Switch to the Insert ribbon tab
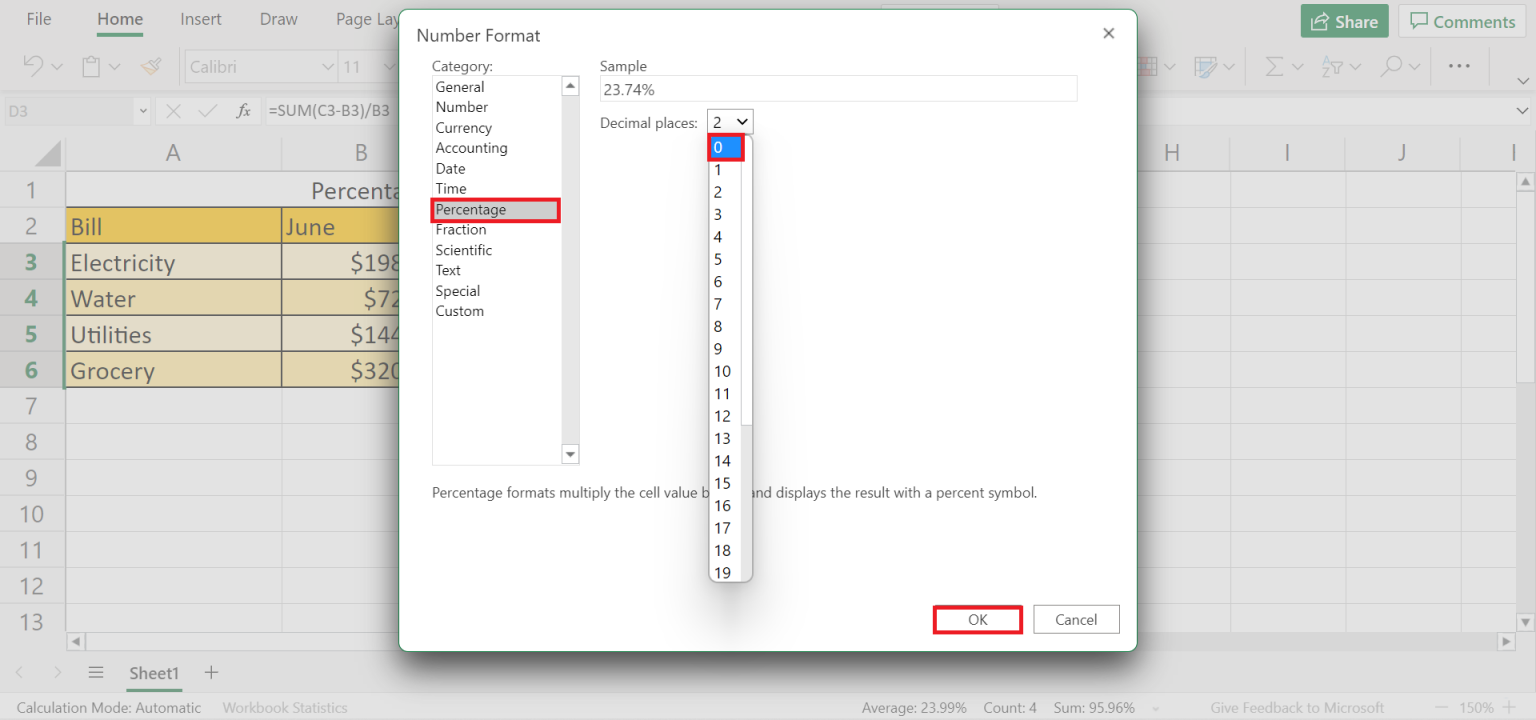This screenshot has width=1536, height=720. [x=200, y=18]
